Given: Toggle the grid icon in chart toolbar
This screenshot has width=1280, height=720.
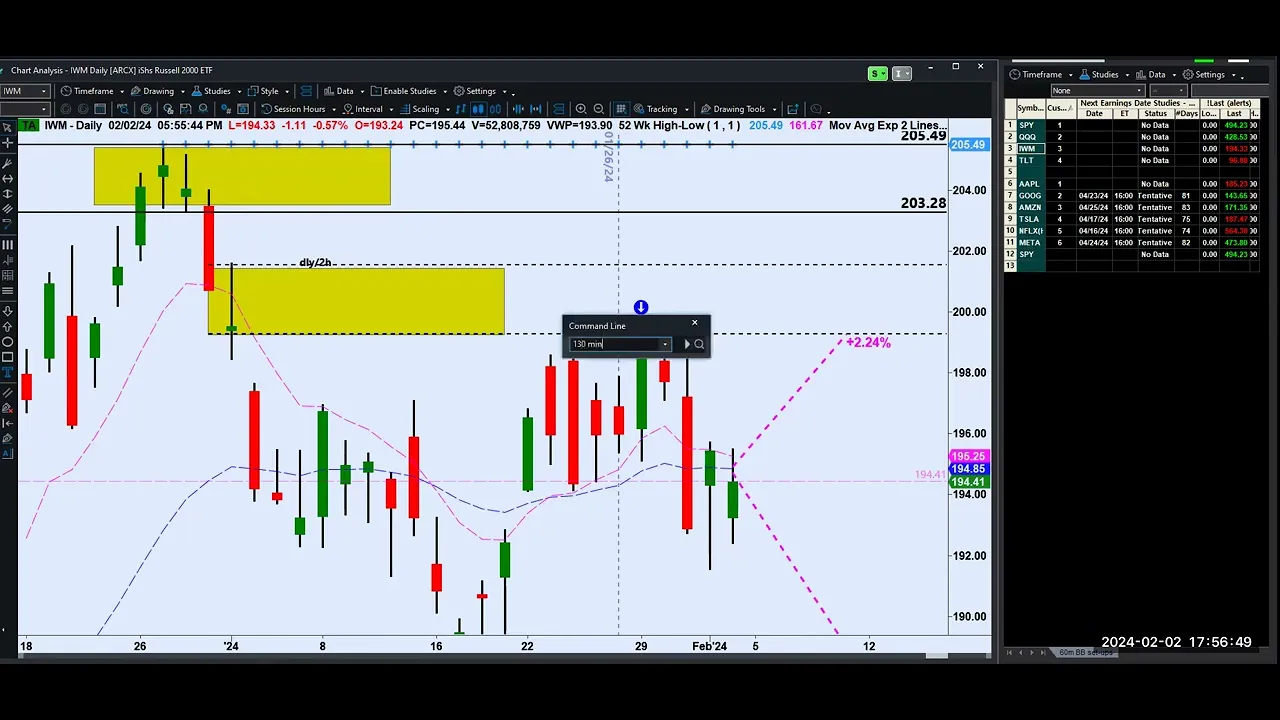Looking at the screenshot, I should pyautogui.click(x=621, y=109).
